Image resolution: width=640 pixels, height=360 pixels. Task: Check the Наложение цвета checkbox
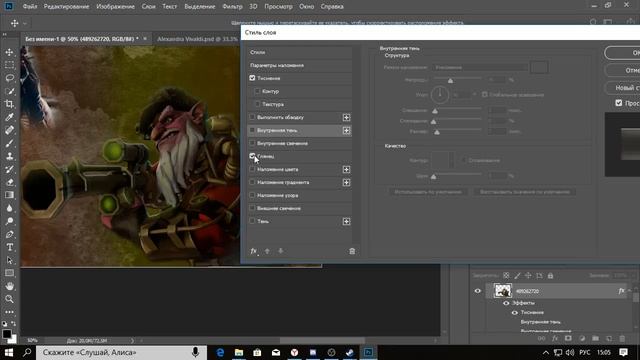click(252, 169)
